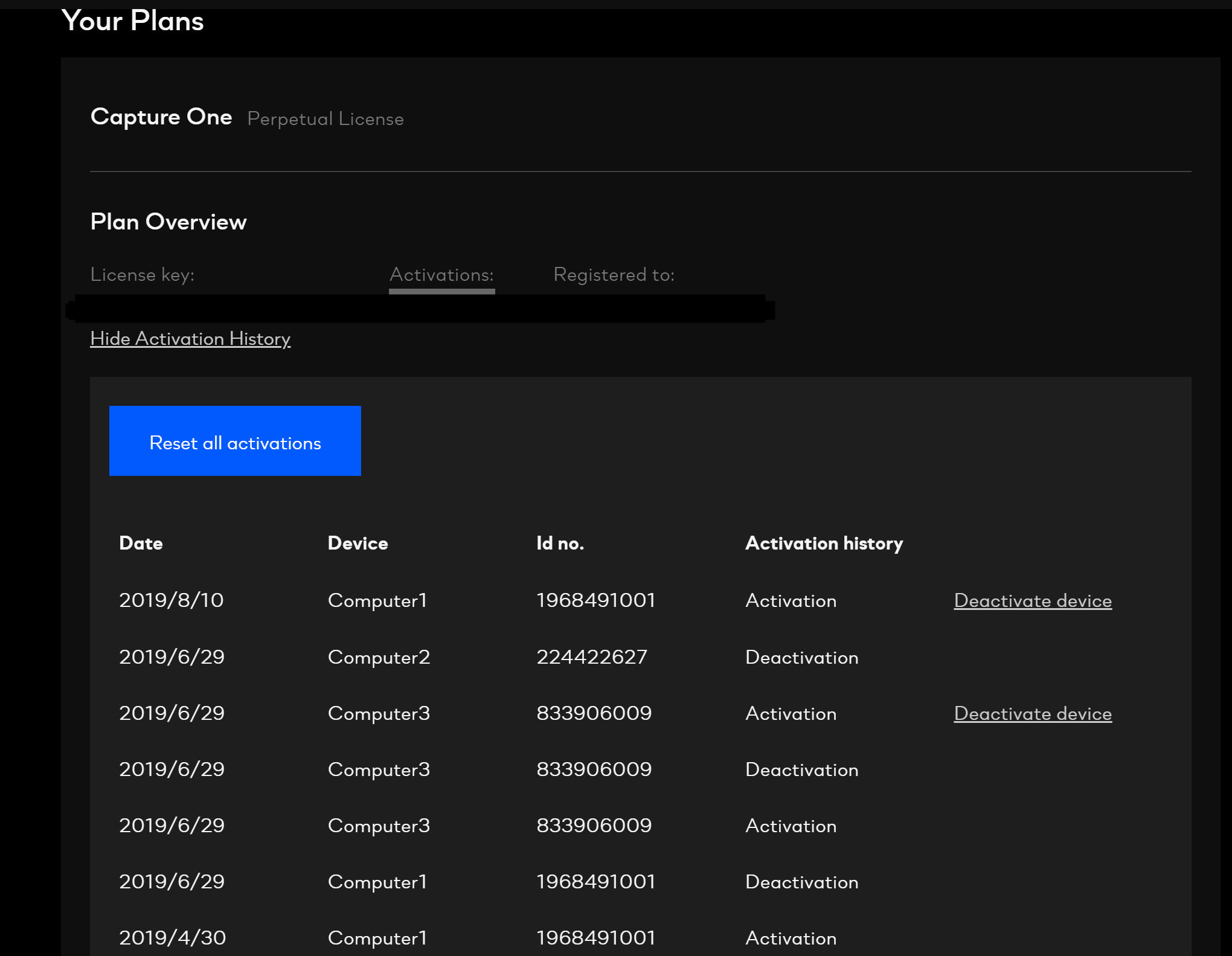1232x956 pixels.
Task: Select Id number 224422627 for Computer2
Action: [591, 657]
